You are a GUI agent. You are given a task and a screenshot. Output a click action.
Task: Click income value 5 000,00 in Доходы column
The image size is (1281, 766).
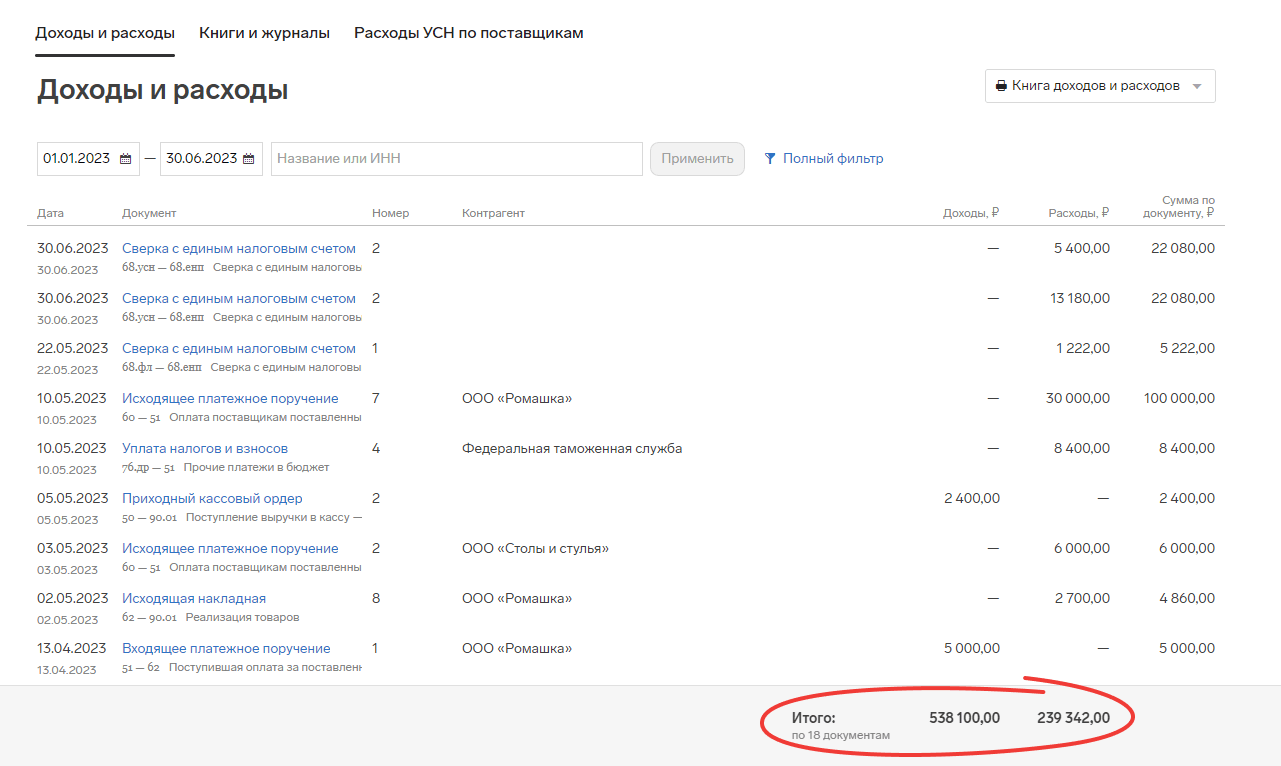point(972,648)
